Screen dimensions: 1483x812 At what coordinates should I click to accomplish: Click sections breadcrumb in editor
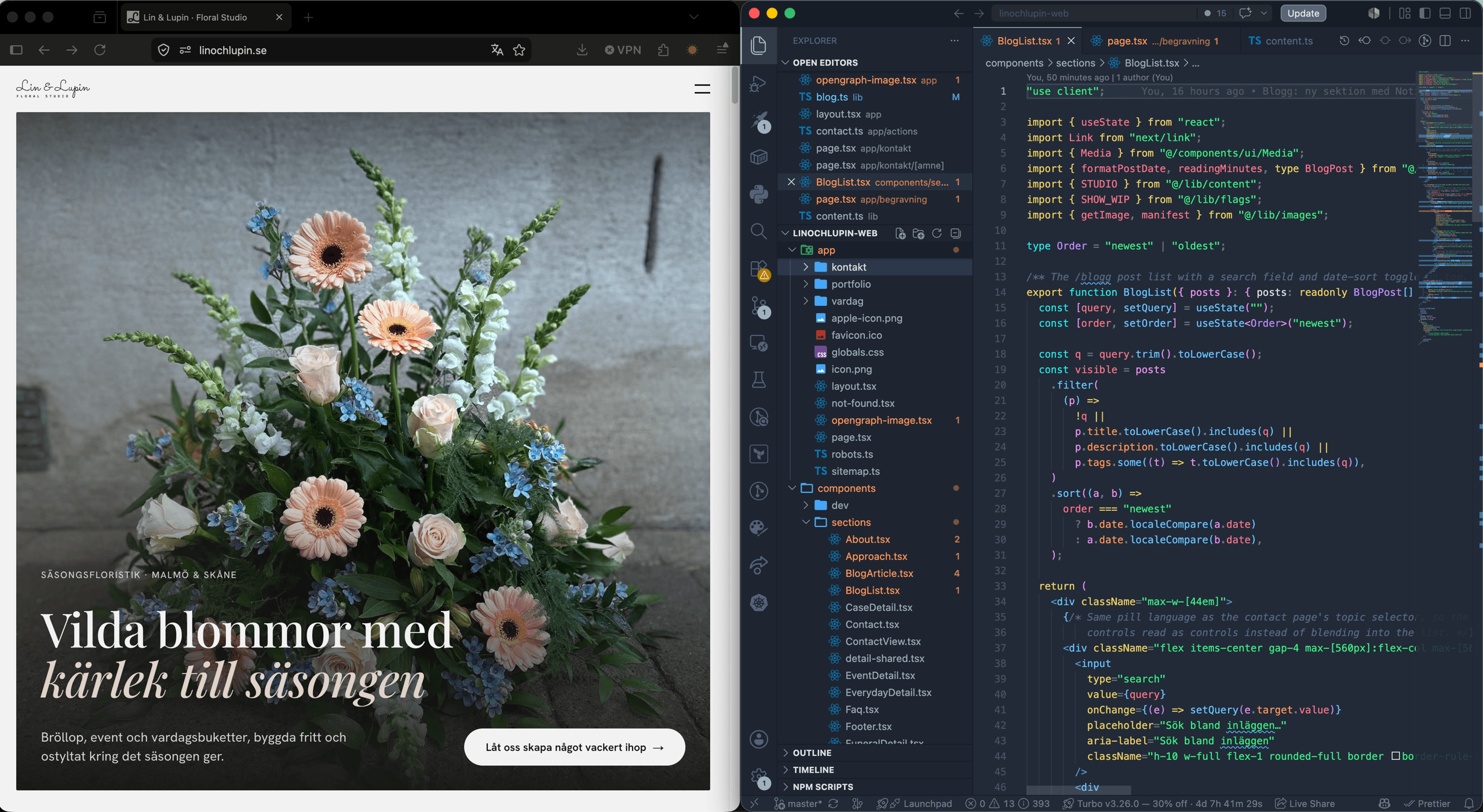tap(1075, 63)
